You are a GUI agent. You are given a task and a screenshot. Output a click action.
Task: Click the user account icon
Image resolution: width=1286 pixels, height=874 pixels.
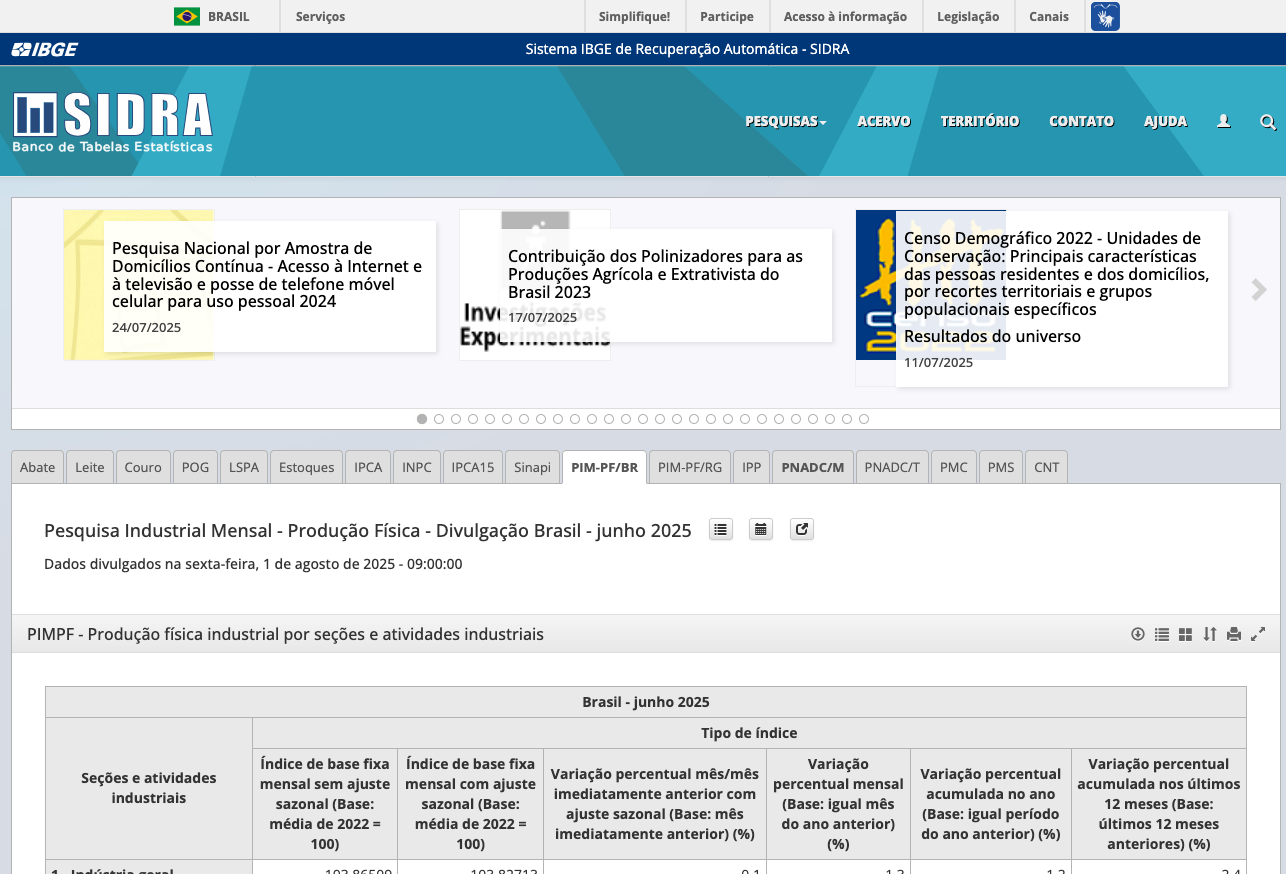(x=1223, y=121)
